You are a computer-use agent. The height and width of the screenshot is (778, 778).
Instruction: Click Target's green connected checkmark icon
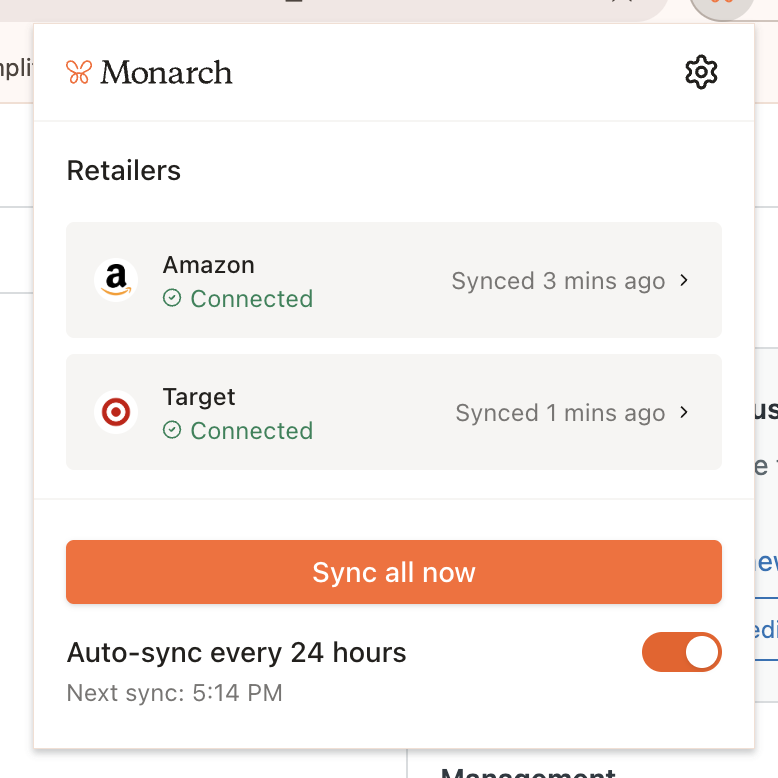click(x=172, y=430)
